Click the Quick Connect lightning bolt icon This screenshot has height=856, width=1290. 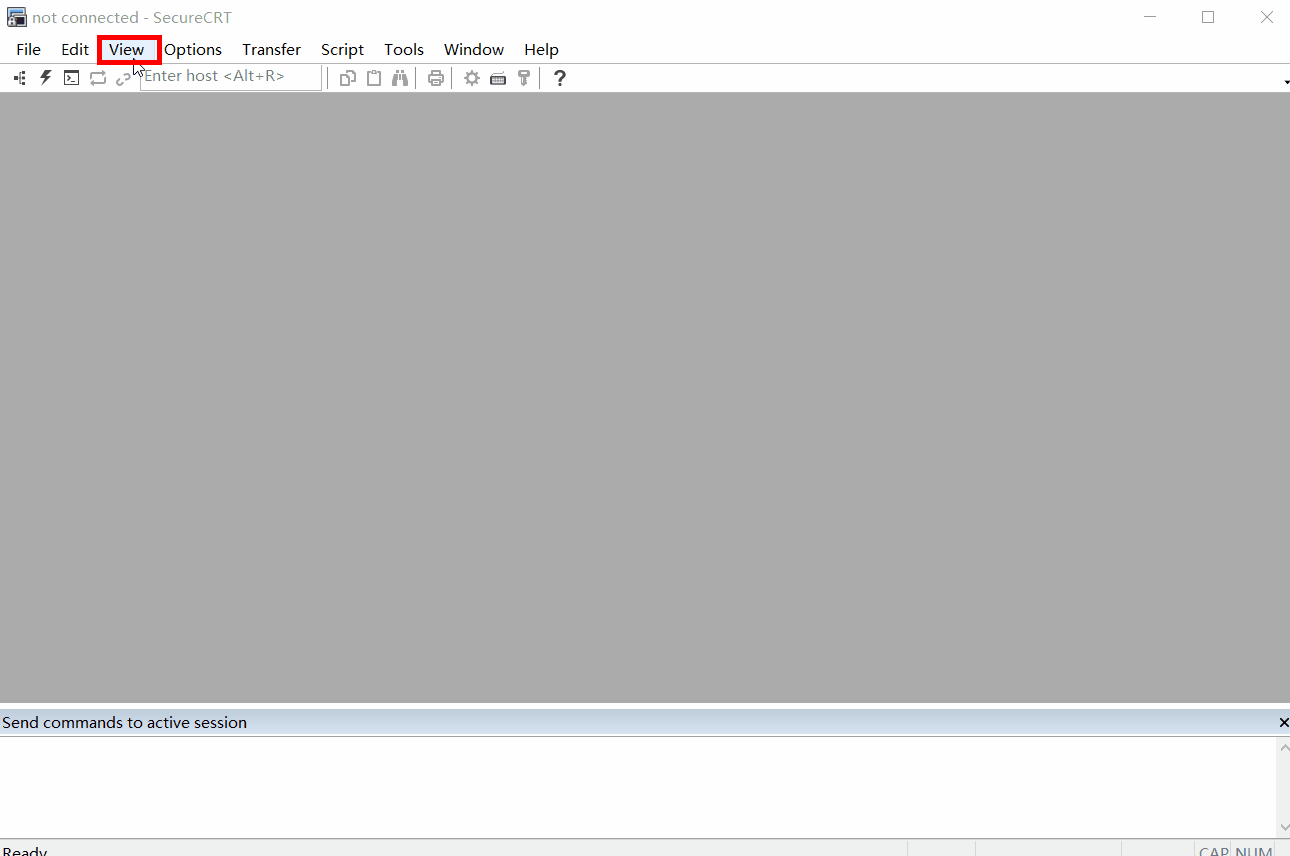tap(45, 78)
